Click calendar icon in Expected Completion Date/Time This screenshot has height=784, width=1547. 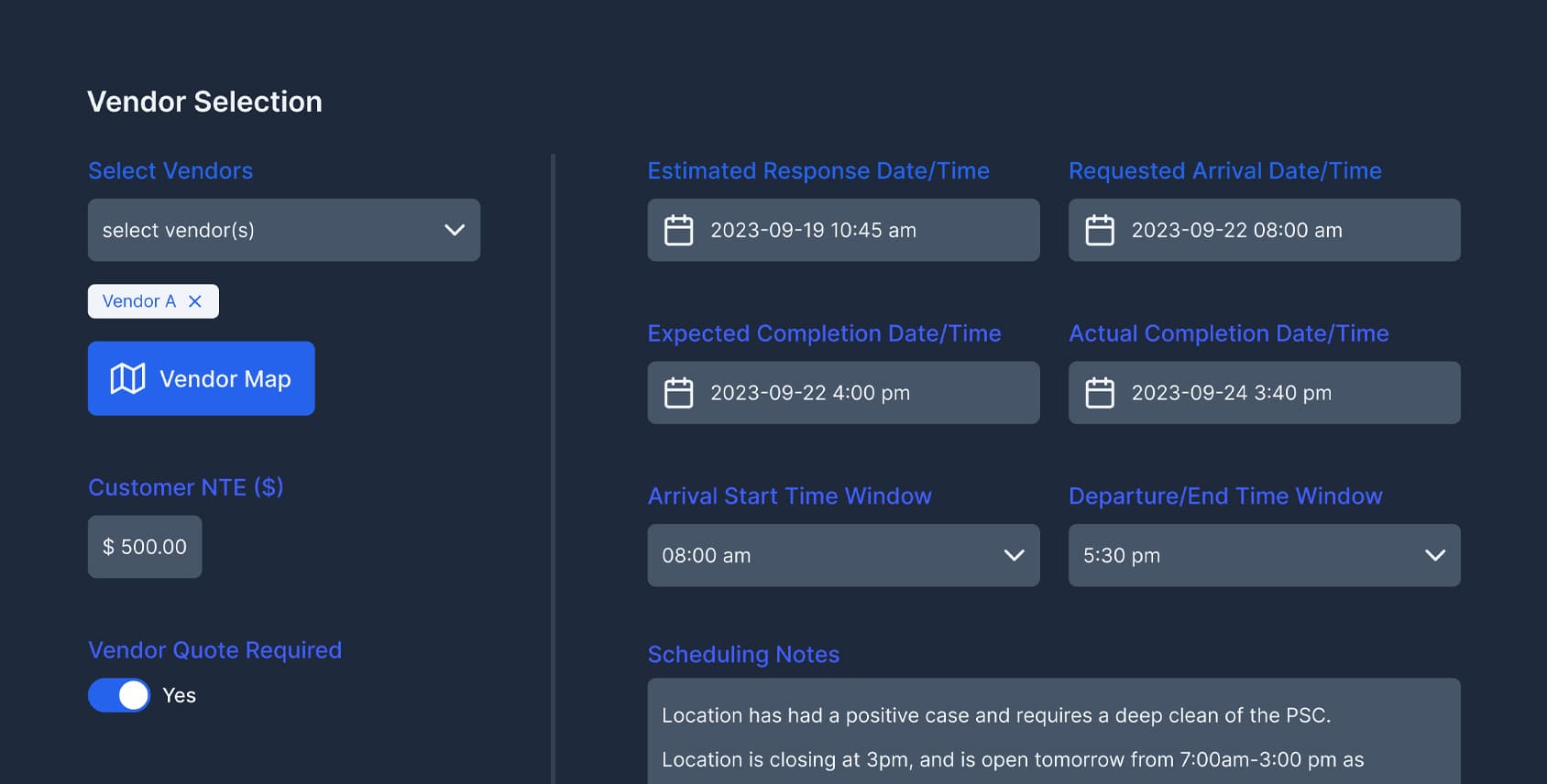tap(678, 393)
